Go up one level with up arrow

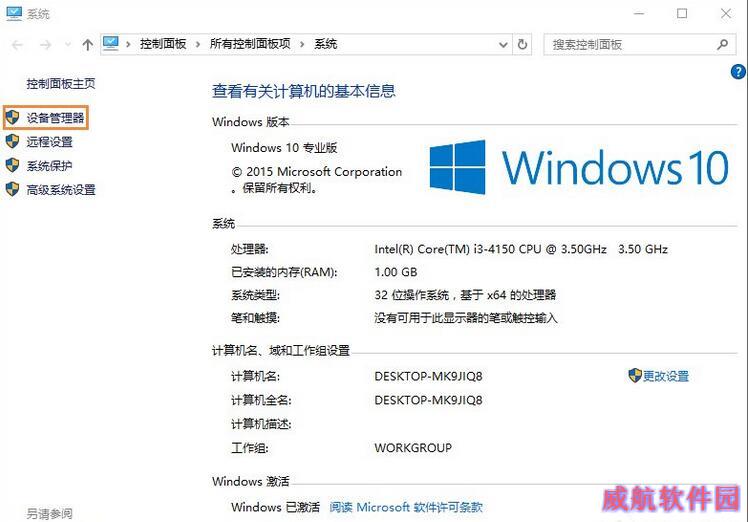click(x=87, y=45)
